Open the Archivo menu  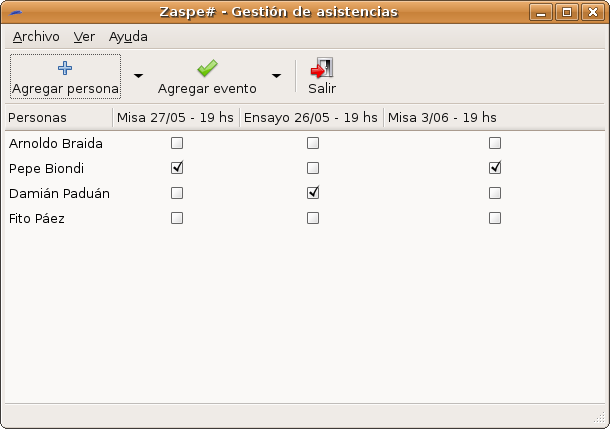pyautogui.click(x=36, y=36)
